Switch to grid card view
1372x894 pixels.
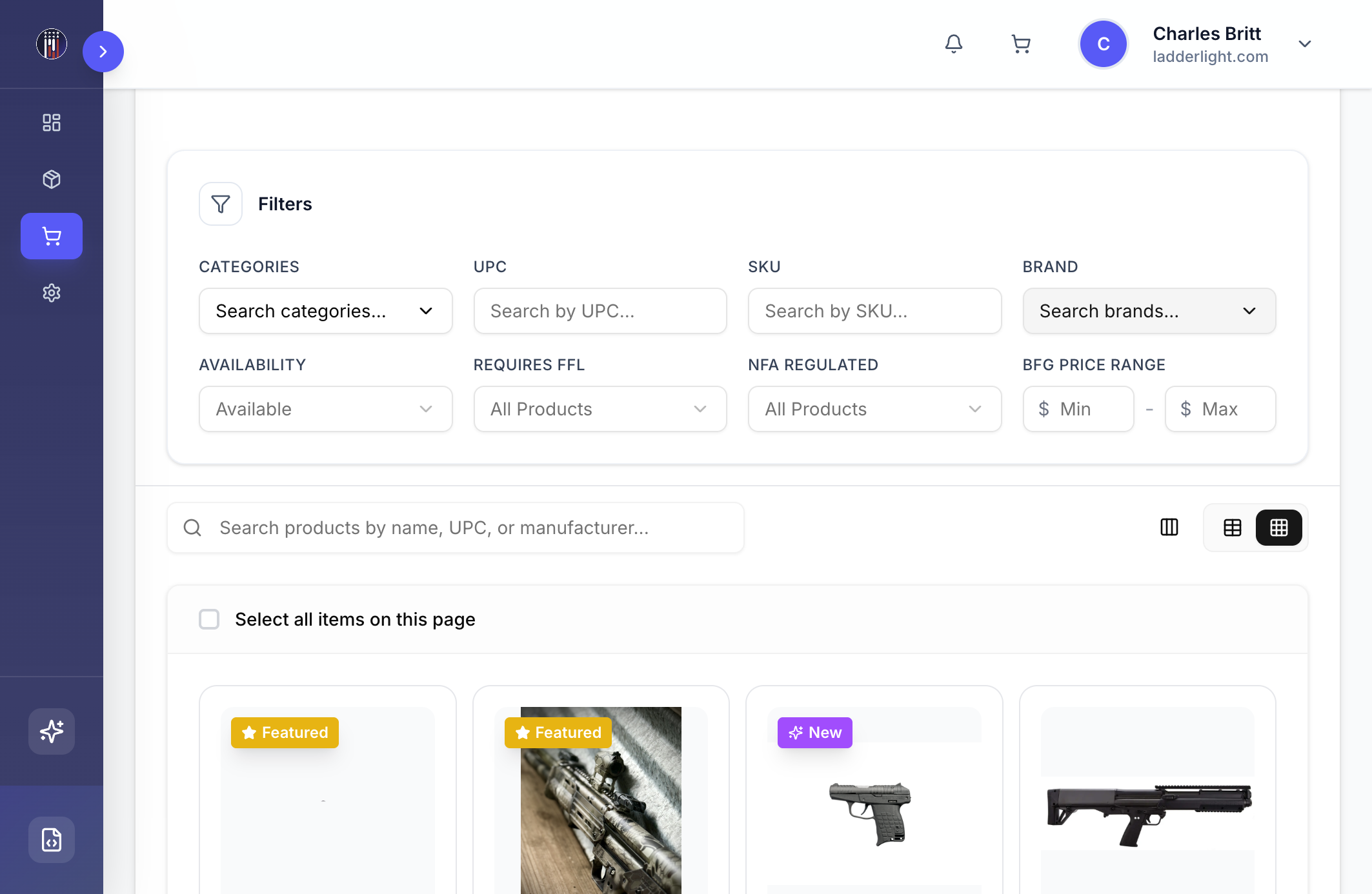tap(1279, 528)
